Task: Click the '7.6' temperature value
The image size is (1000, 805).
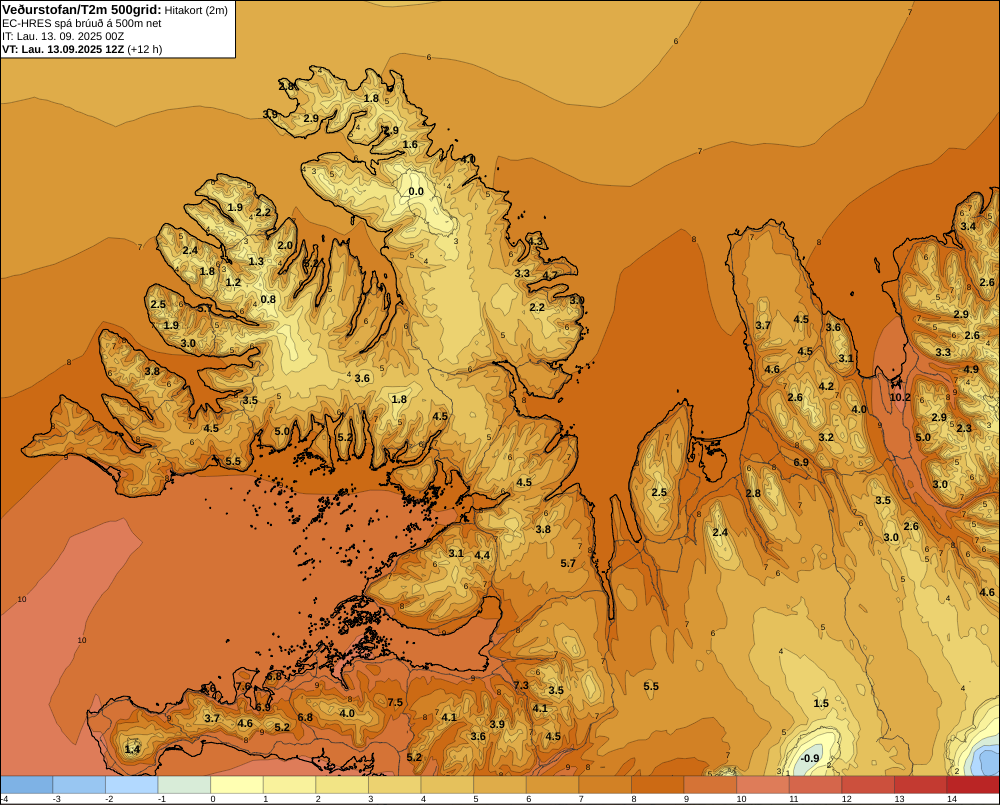Action: click(x=244, y=686)
